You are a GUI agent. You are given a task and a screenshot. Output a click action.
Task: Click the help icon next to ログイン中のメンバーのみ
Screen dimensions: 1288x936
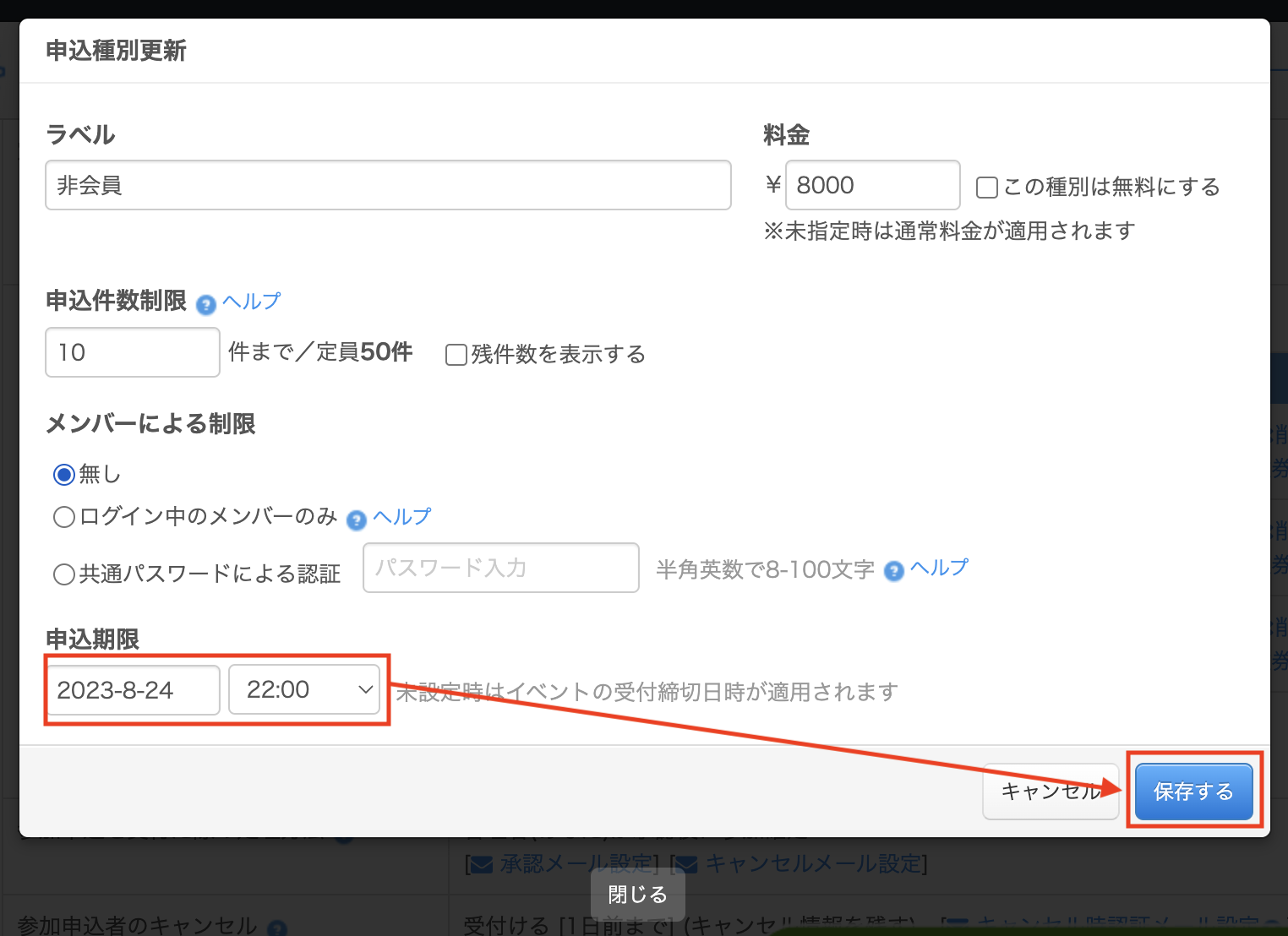pos(357,520)
